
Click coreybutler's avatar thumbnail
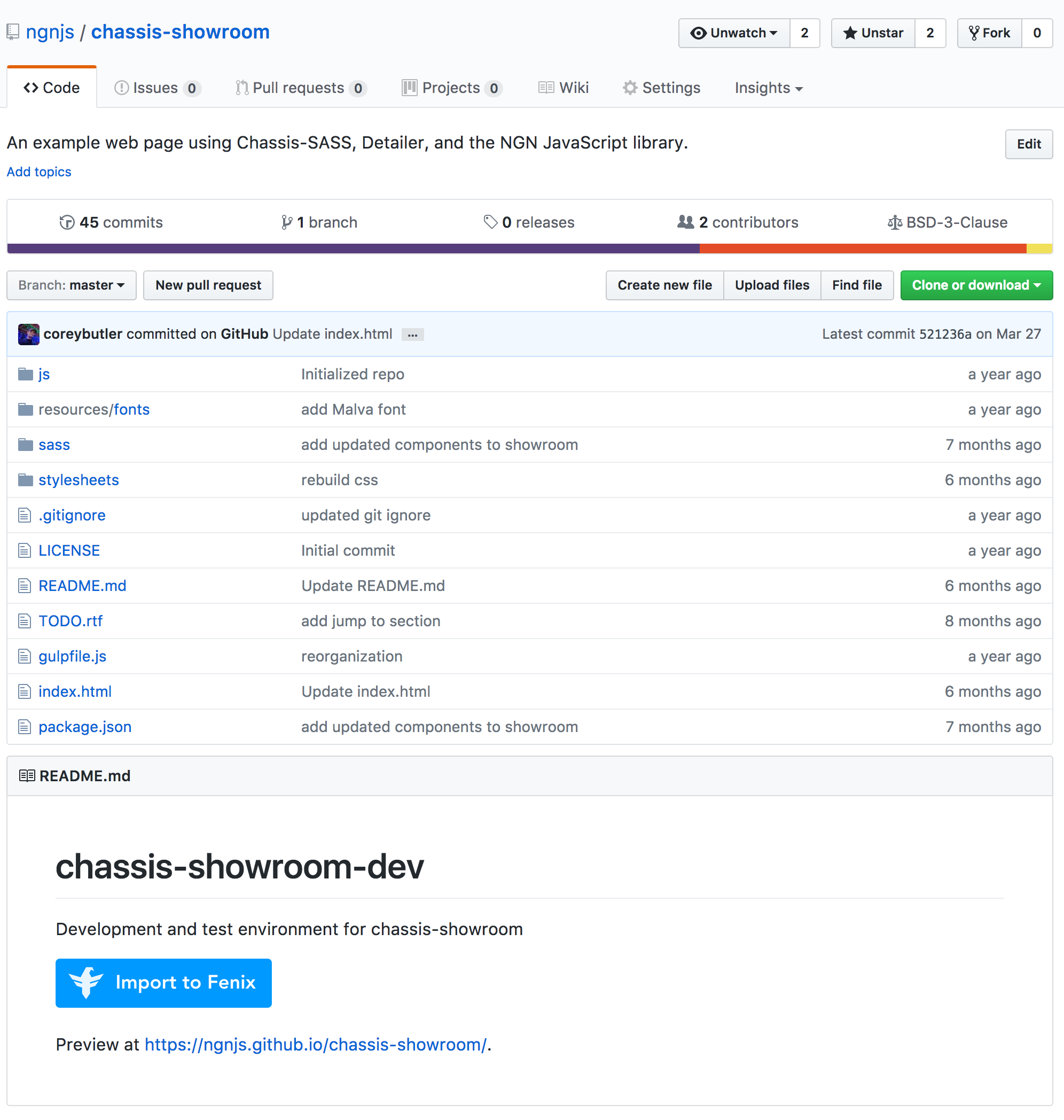[28, 333]
